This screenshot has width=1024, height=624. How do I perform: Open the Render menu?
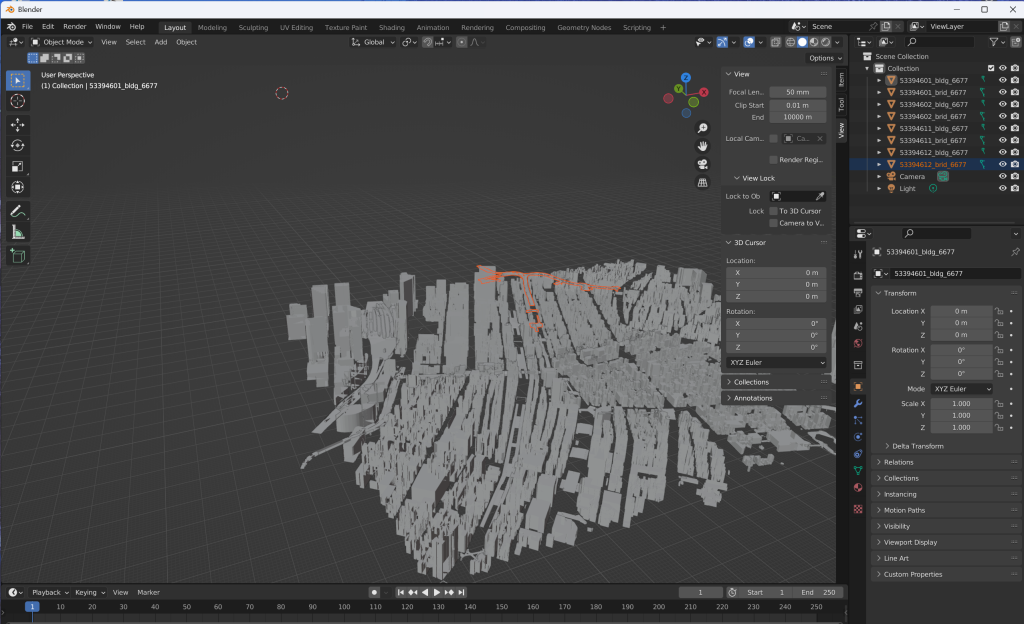(75, 26)
